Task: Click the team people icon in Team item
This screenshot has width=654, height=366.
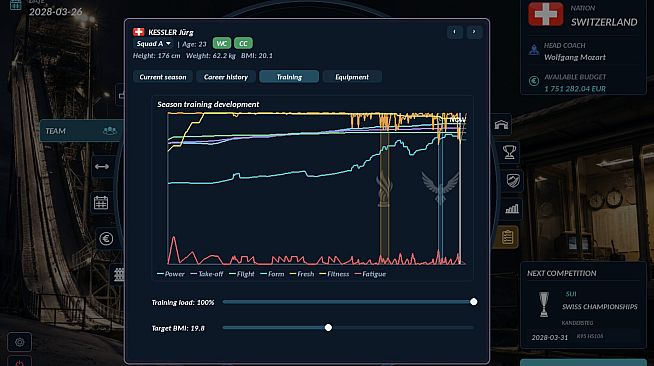Action: [x=110, y=131]
